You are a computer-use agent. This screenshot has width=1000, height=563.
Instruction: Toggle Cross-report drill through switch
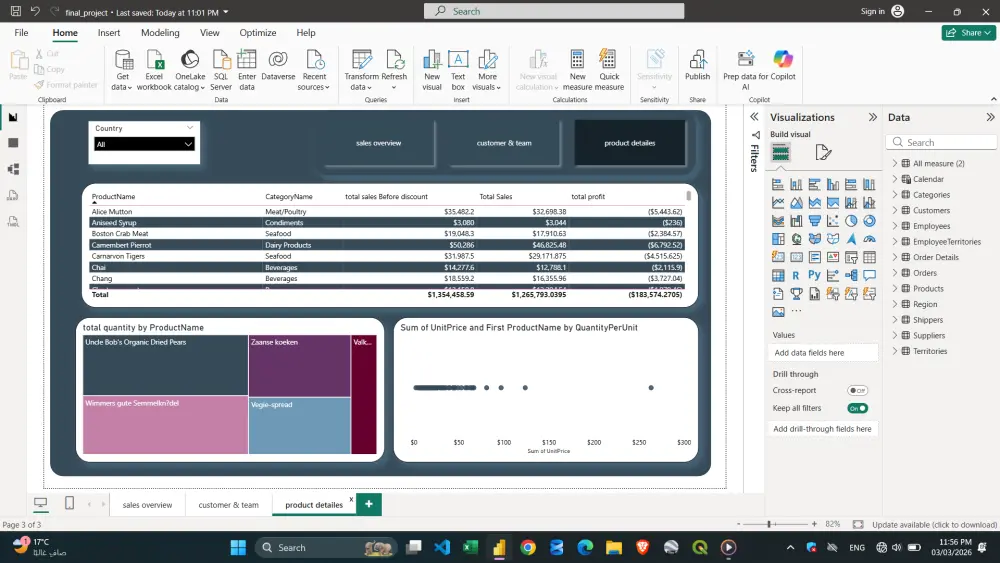point(857,390)
